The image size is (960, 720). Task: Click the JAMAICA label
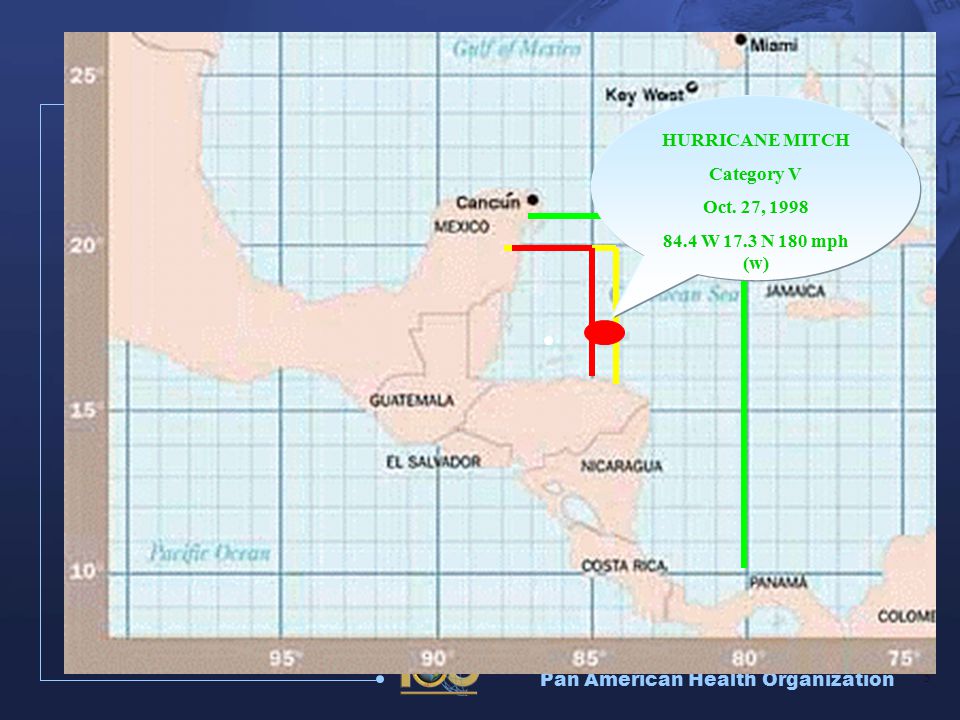pyautogui.click(x=795, y=291)
